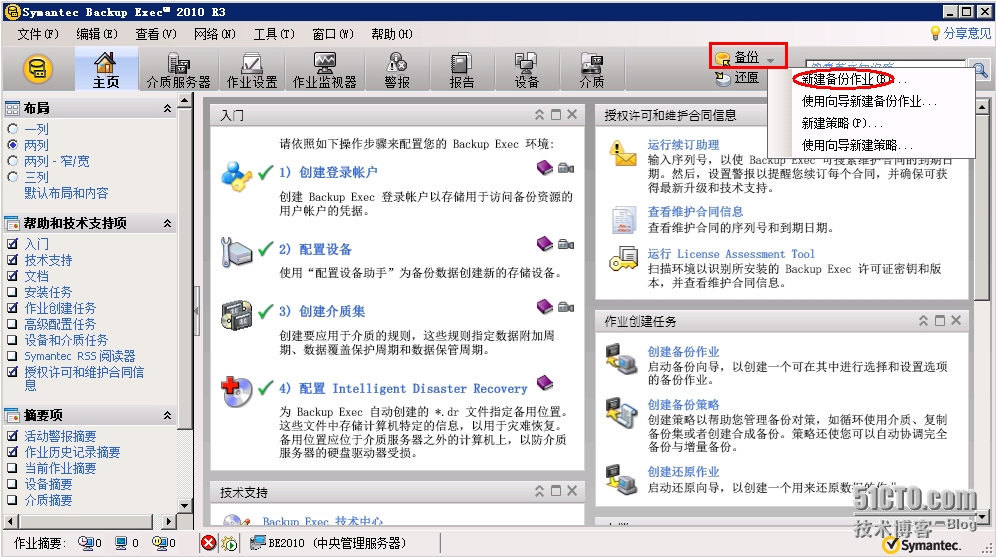Open the 创建介质集 step link
This screenshot has height=557, width=996.
322,311
